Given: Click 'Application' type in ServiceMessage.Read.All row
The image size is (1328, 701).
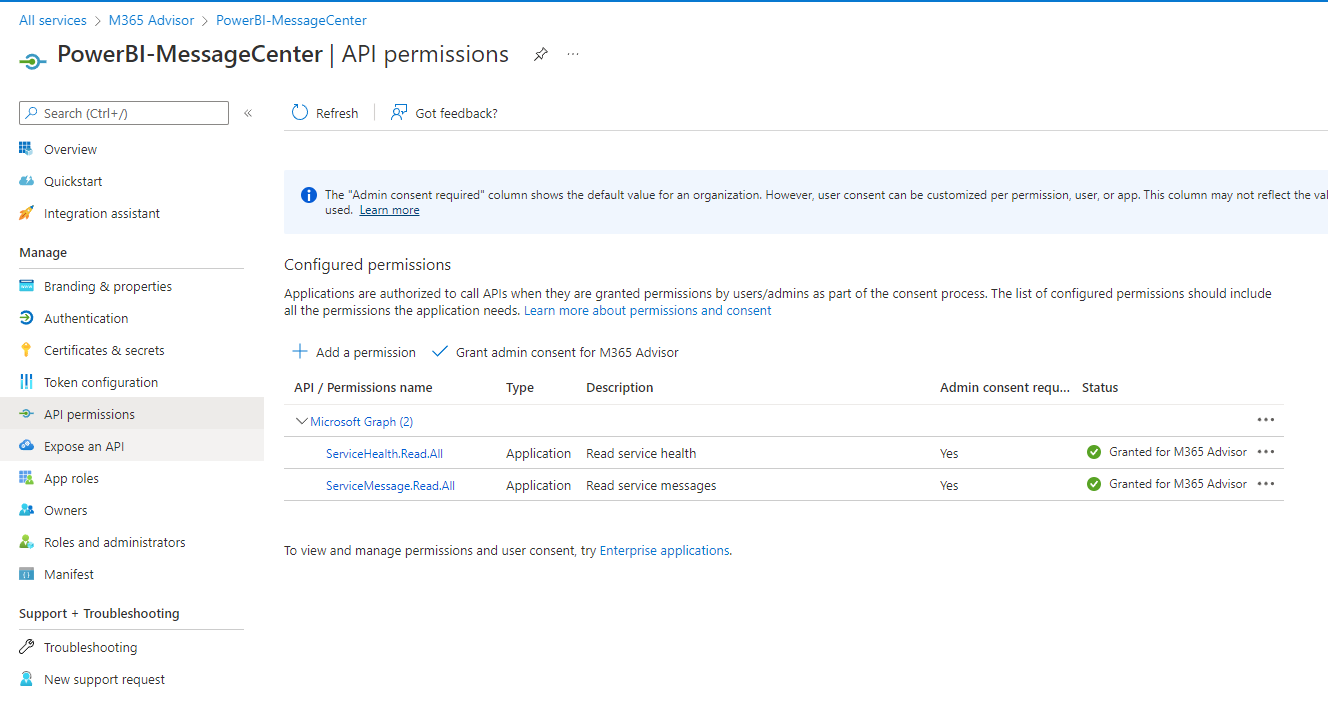Looking at the screenshot, I should [x=538, y=485].
